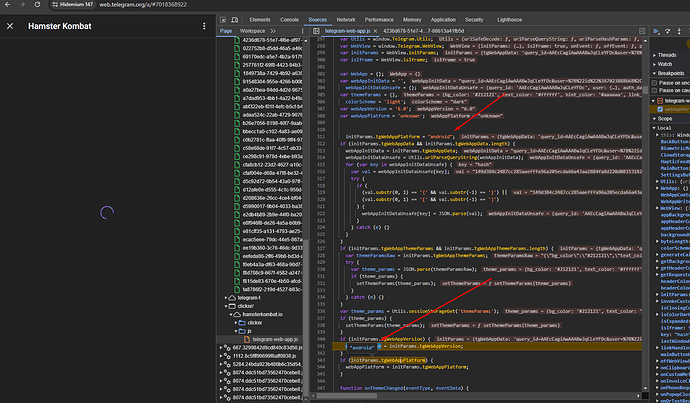Switch to the Console tab
690x403 pixels.
click(x=290, y=20)
